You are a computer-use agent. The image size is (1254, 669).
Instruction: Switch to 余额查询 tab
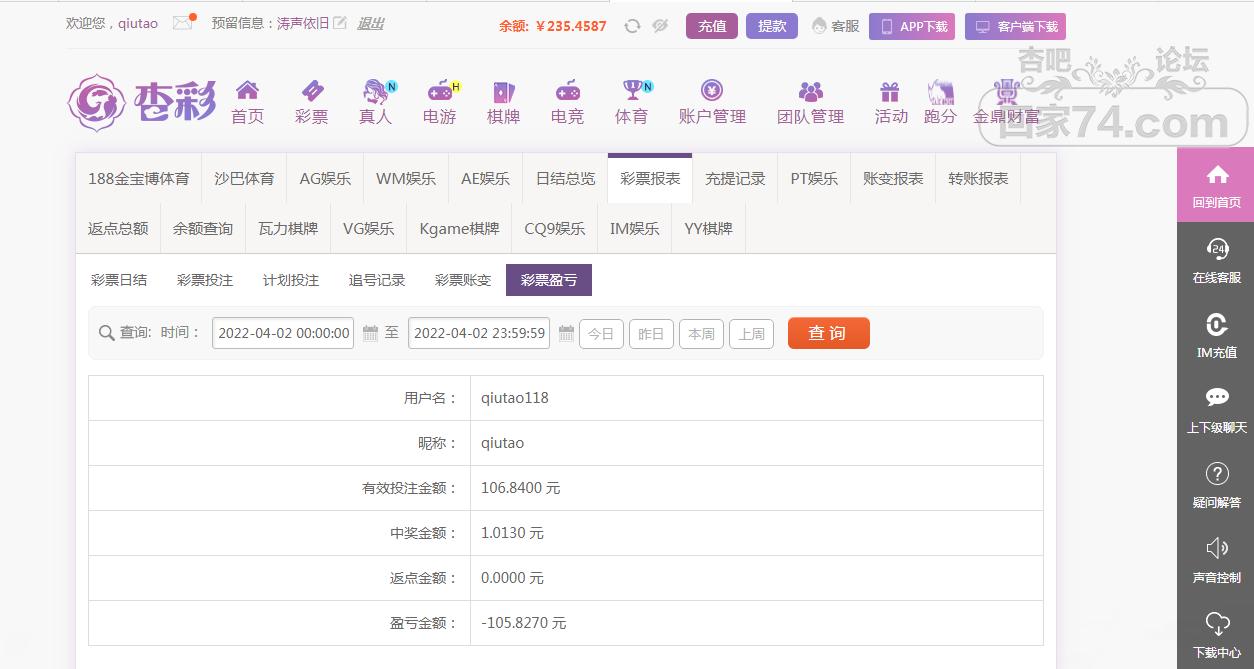(203, 229)
